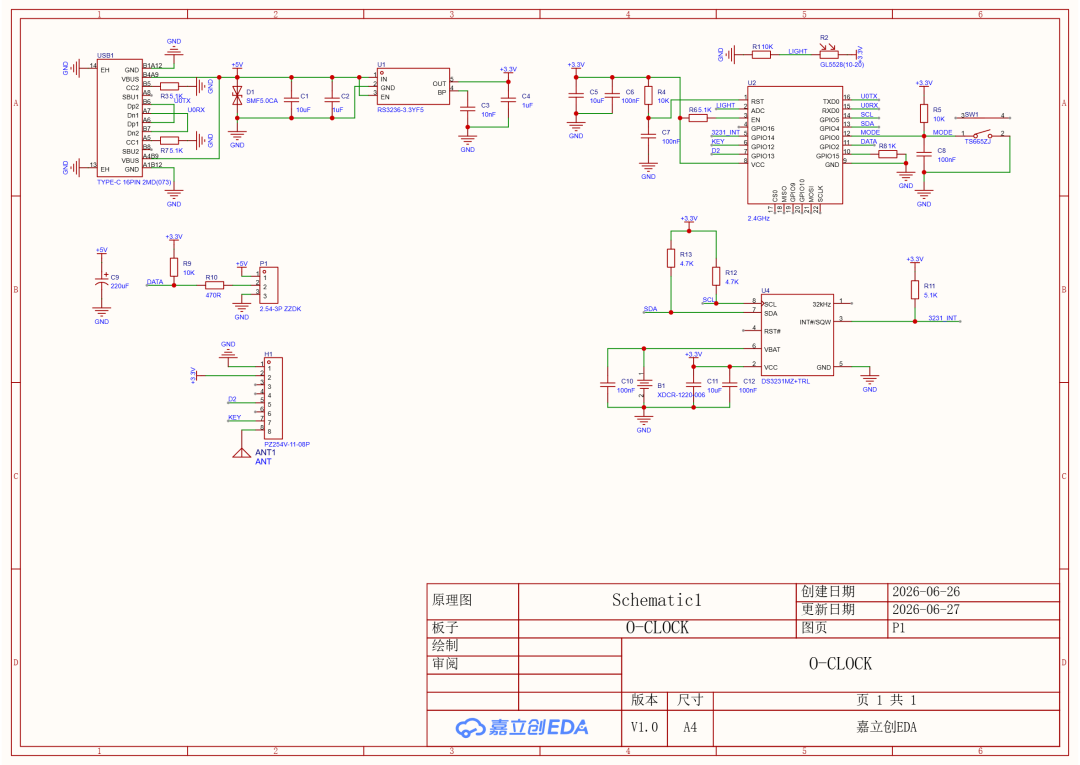Click the 'MODE' net label beside SW1

tap(942, 132)
